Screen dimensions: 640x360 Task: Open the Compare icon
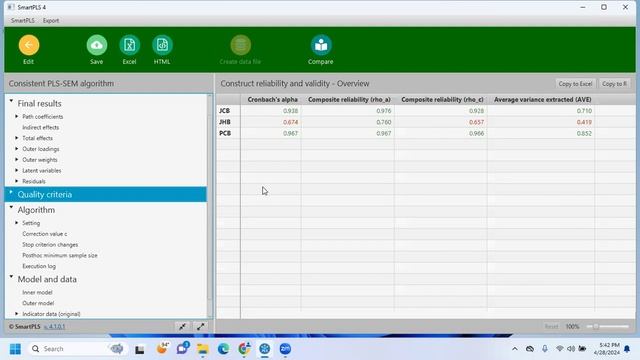pyautogui.click(x=321, y=45)
